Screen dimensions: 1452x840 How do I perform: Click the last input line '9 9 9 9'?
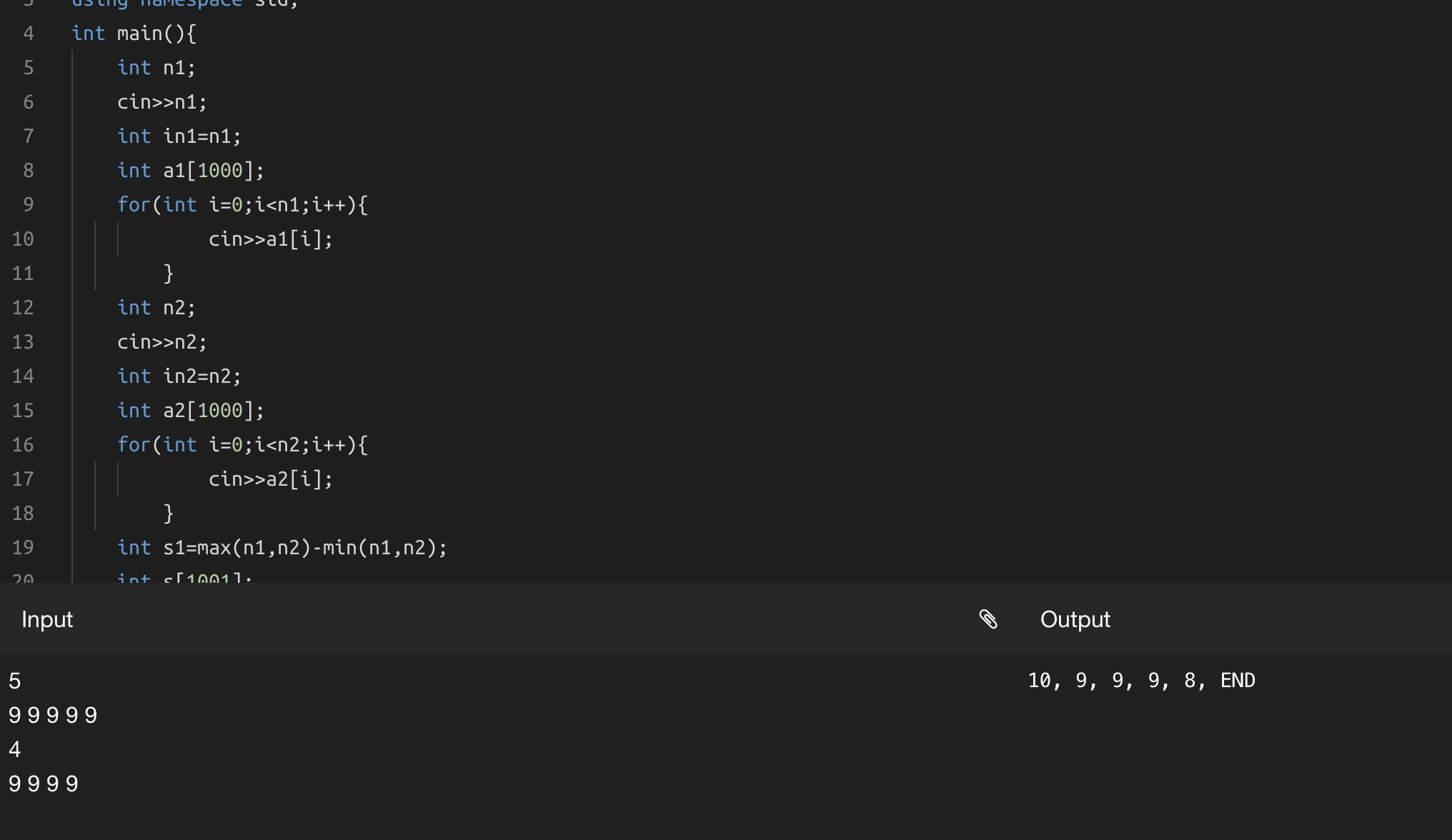pyautogui.click(x=44, y=784)
